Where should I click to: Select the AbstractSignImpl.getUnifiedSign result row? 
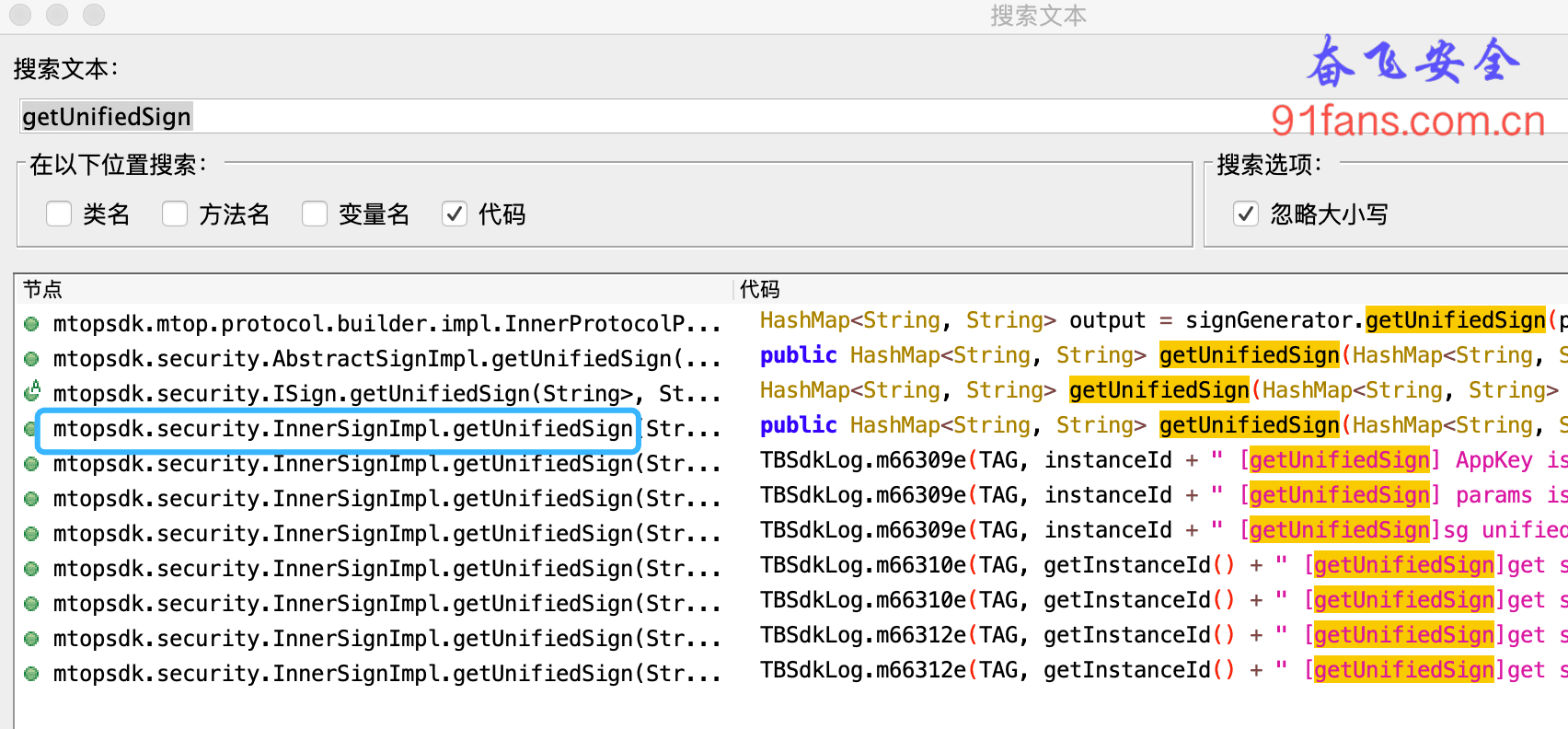click(x=386, y=359)
